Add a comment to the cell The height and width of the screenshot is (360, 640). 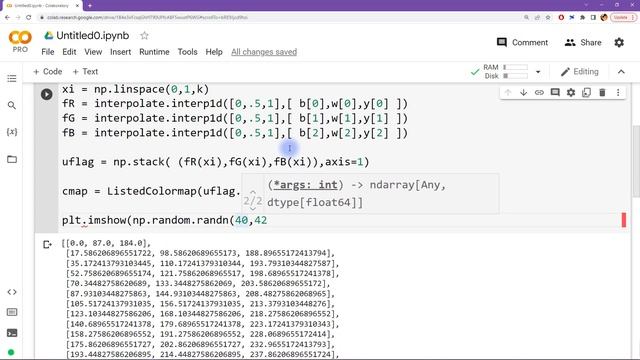555,93
